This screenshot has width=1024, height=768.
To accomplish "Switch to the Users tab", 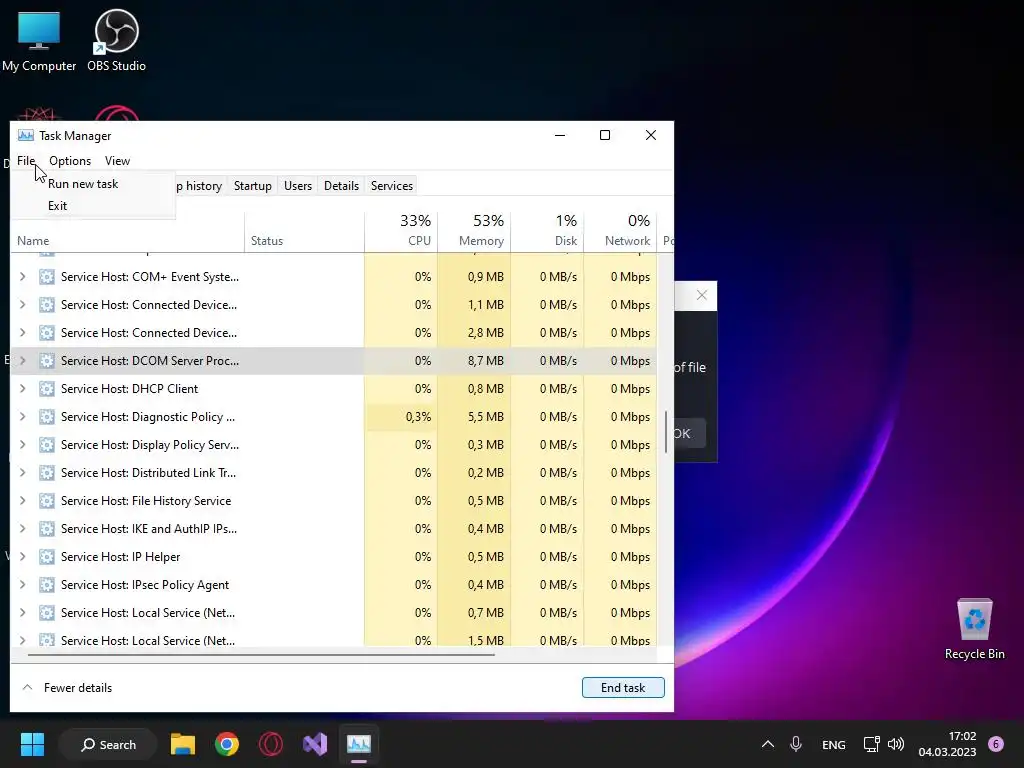I will pos(298,186).
